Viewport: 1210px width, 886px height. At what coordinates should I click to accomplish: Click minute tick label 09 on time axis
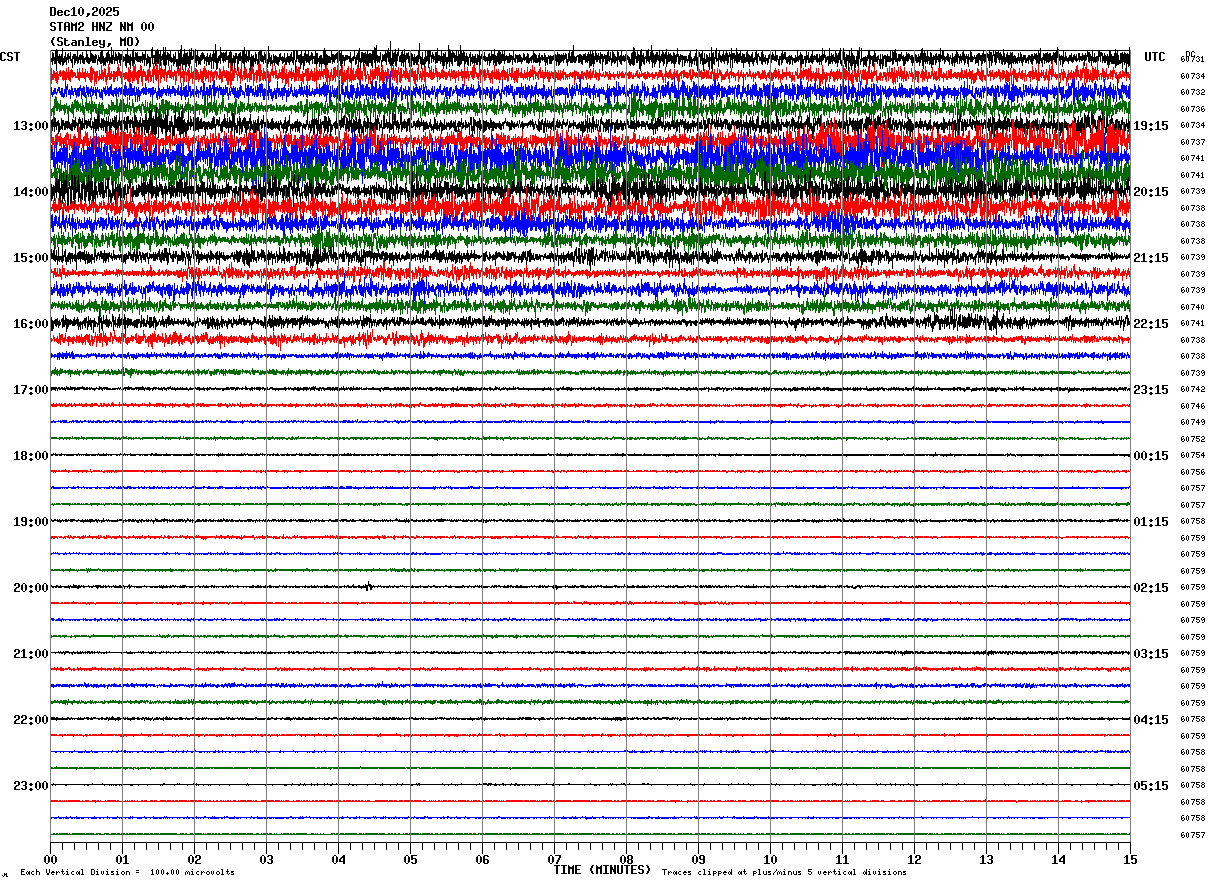click(698, 859)
